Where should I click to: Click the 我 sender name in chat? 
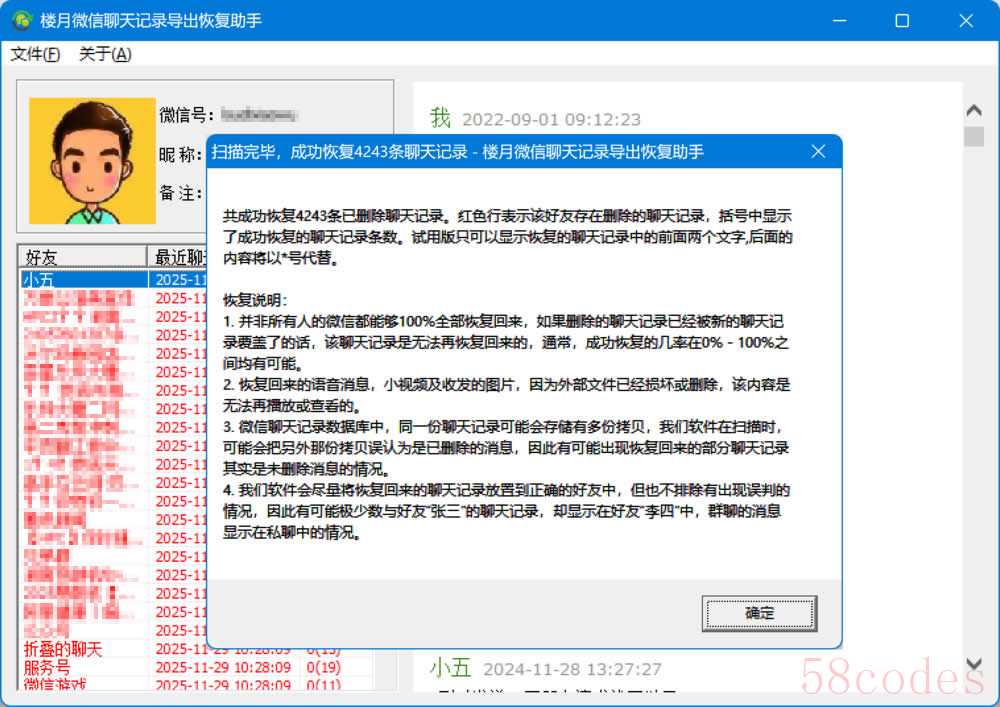(440, 118)
